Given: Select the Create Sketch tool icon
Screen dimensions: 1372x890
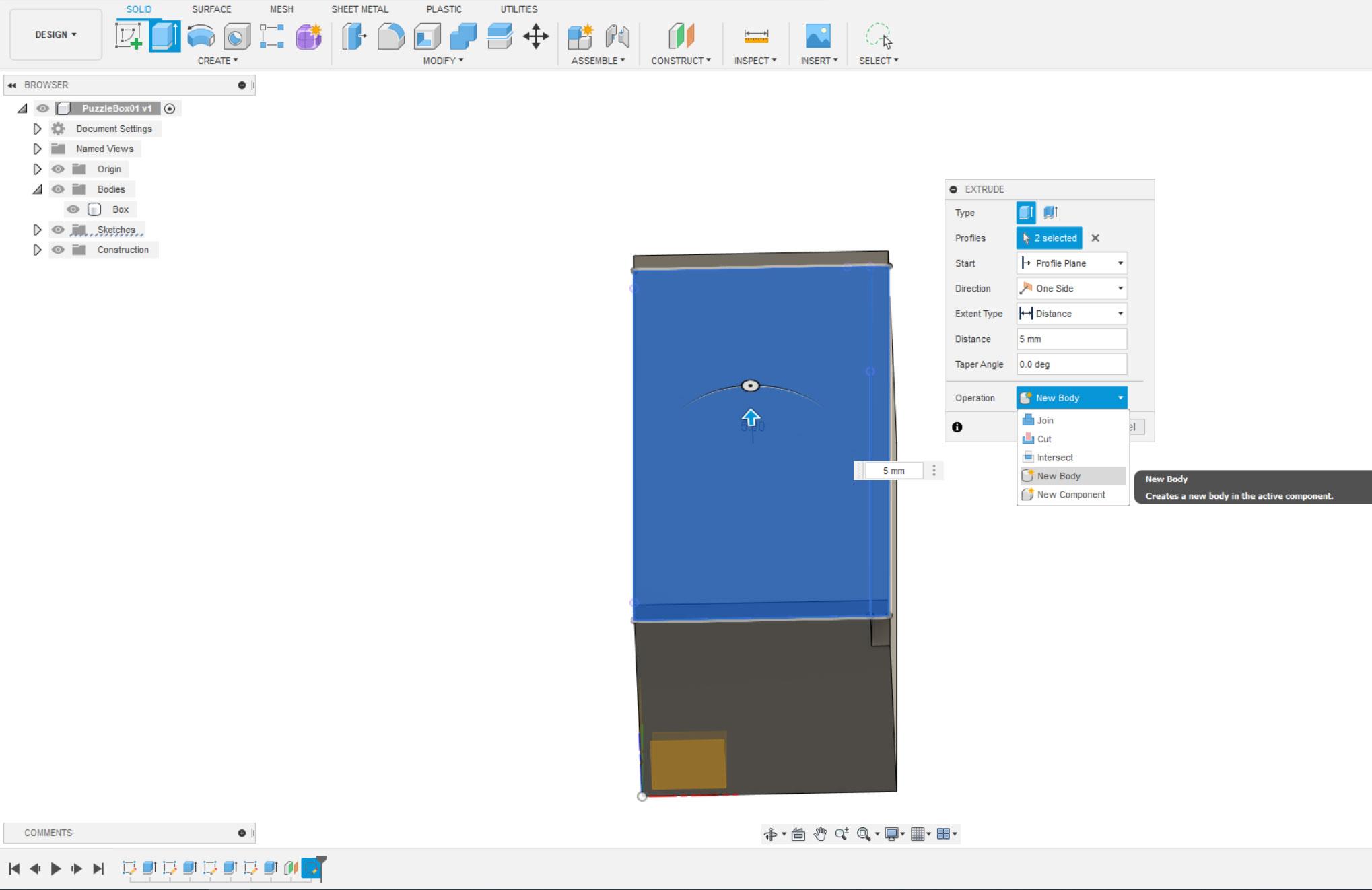Looking at the screenshot, I should [129, 36].
